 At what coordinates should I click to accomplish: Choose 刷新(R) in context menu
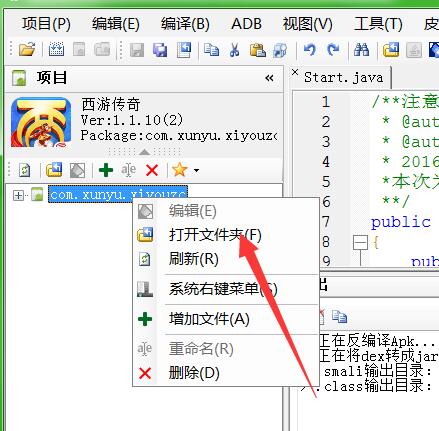click(194, 259)
